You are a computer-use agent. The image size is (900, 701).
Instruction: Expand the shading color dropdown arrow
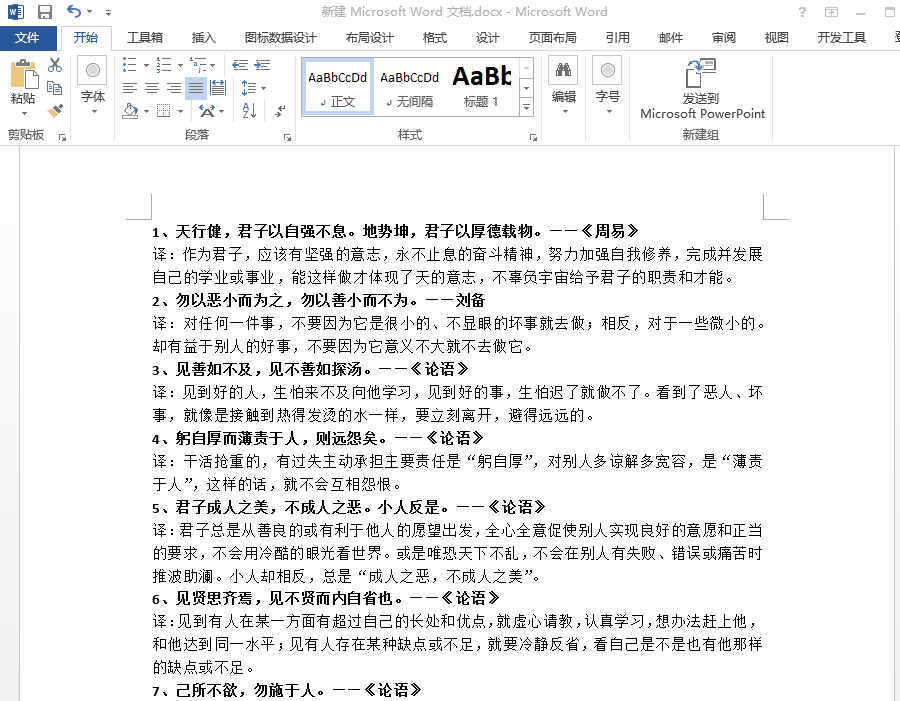click(146, 111)
